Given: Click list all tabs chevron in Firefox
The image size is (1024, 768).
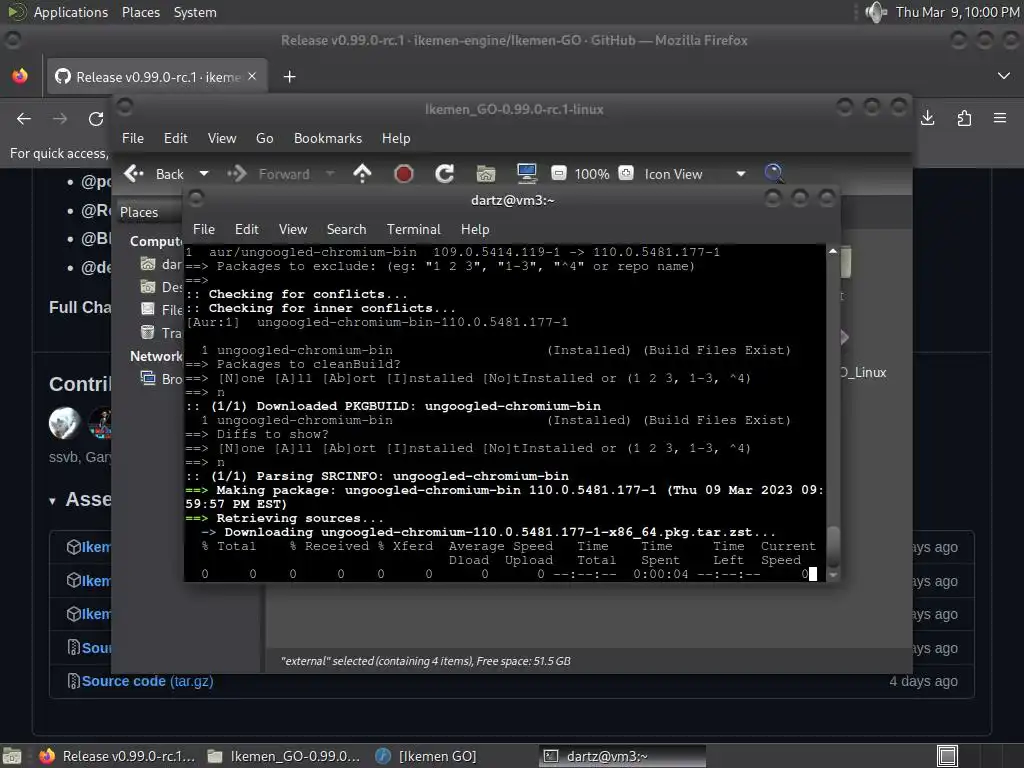Looking at the screenshot, I should coord(1004,76).
